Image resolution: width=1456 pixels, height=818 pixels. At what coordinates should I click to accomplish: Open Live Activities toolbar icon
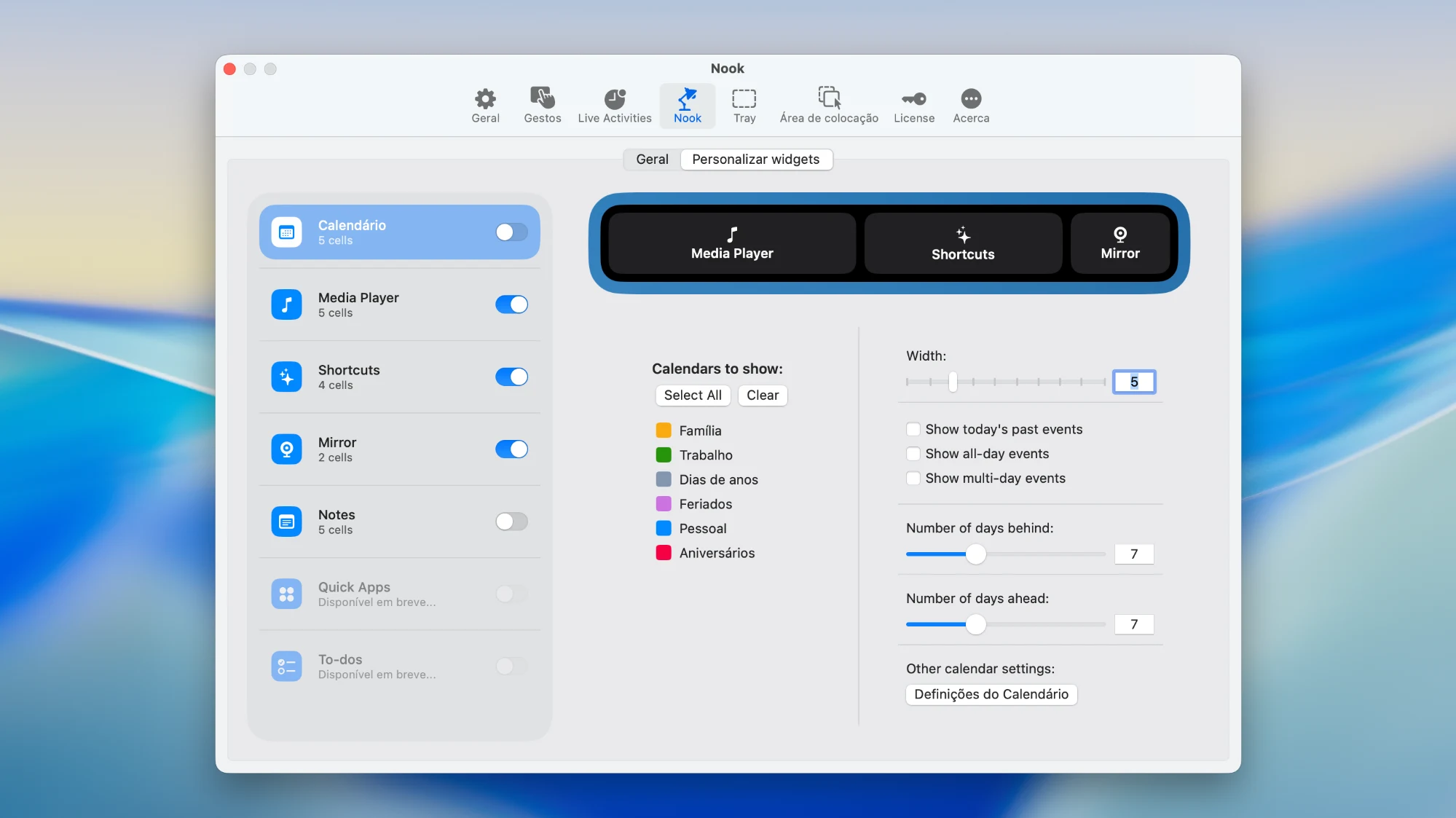click(614, 98)
